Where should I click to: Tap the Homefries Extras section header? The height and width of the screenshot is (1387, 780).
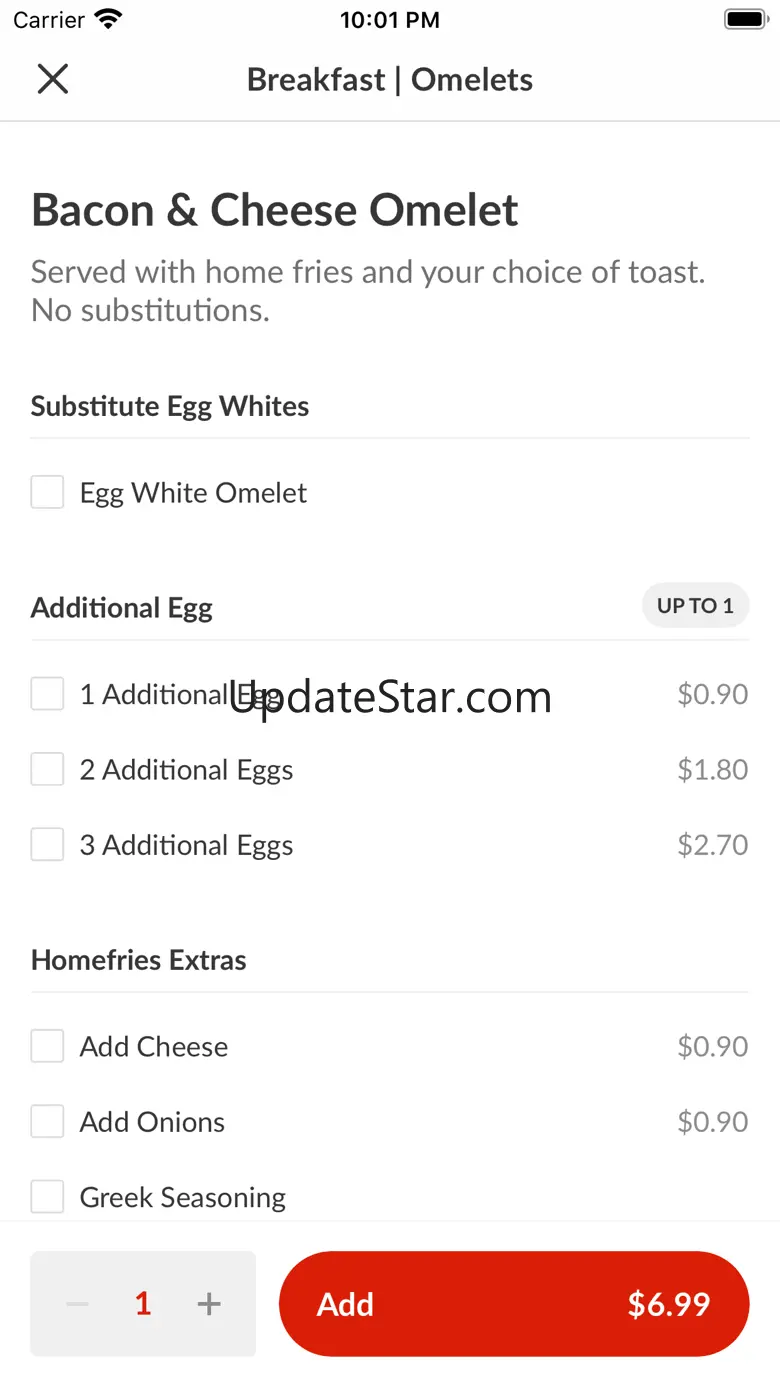(x=139, y=960)
